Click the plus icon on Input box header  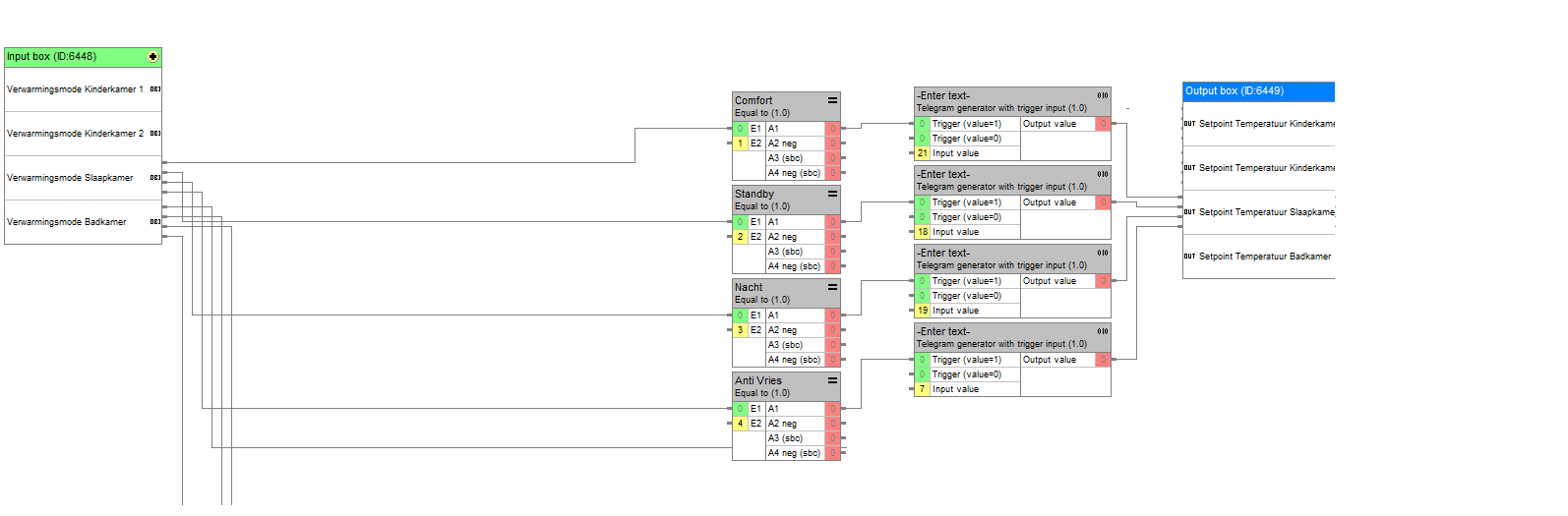pos(152,57)
